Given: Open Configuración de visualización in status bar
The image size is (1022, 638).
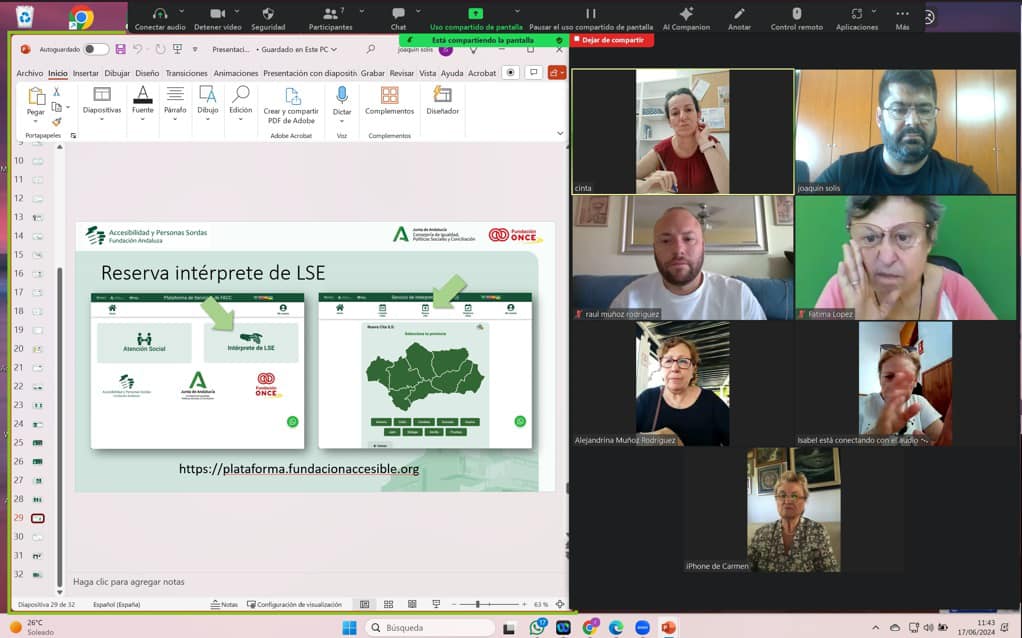Looking at the screenshot, I should [x=294, y=604].
